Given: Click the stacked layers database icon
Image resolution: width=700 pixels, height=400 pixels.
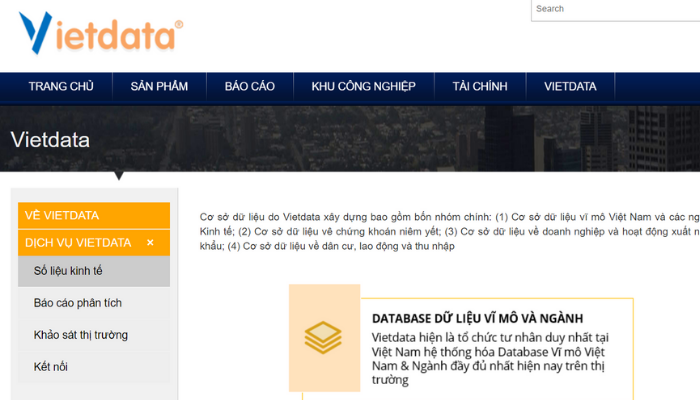Looking at the screenshot, I should pos(324,338).
